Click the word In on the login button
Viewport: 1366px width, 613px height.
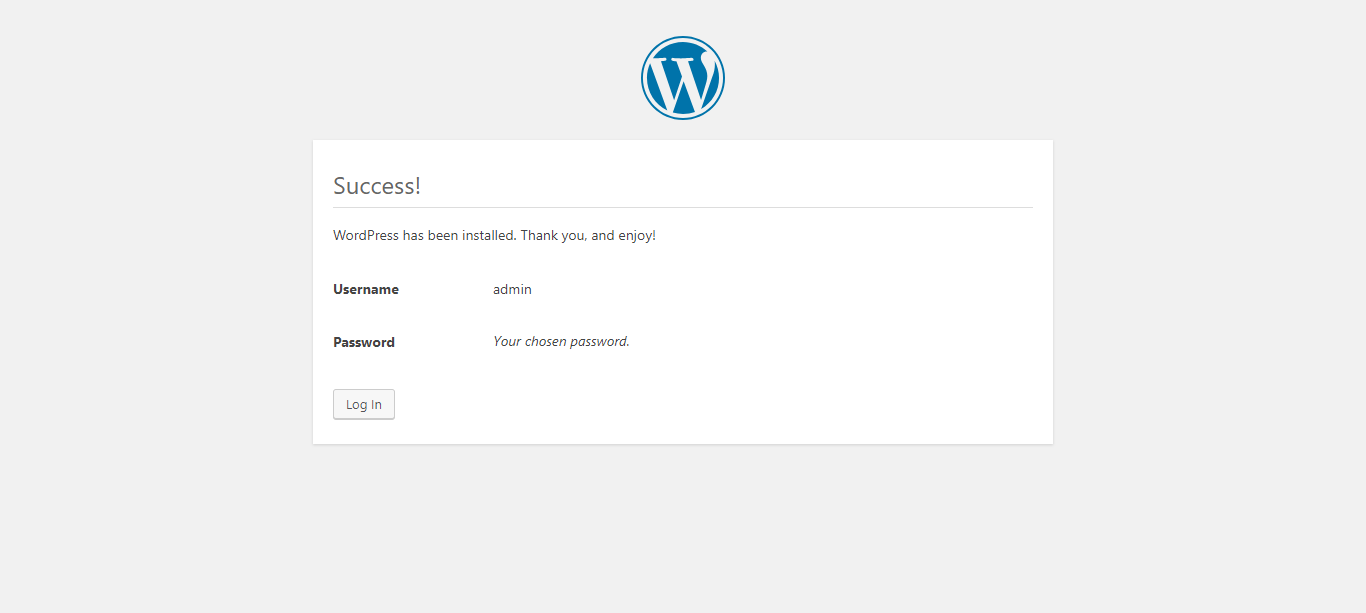[376, 404]
